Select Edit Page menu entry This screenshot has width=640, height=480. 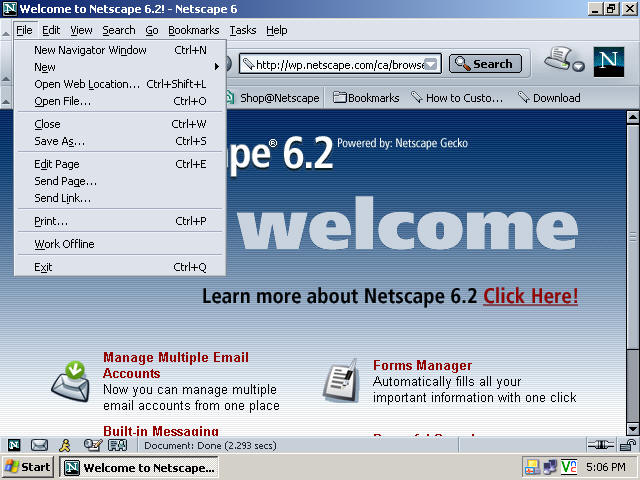[120, 164]
